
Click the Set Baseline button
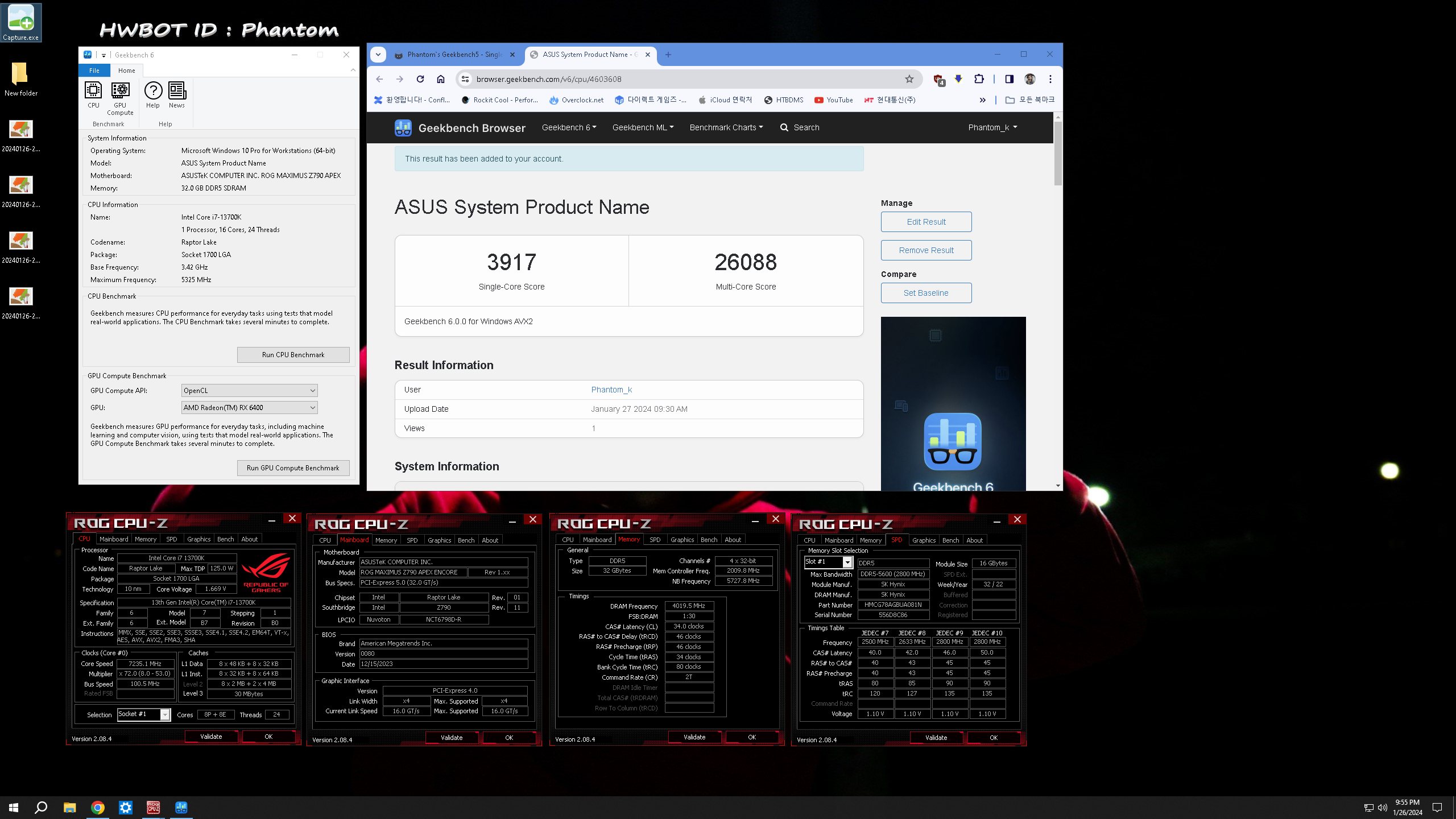point(926,293)
